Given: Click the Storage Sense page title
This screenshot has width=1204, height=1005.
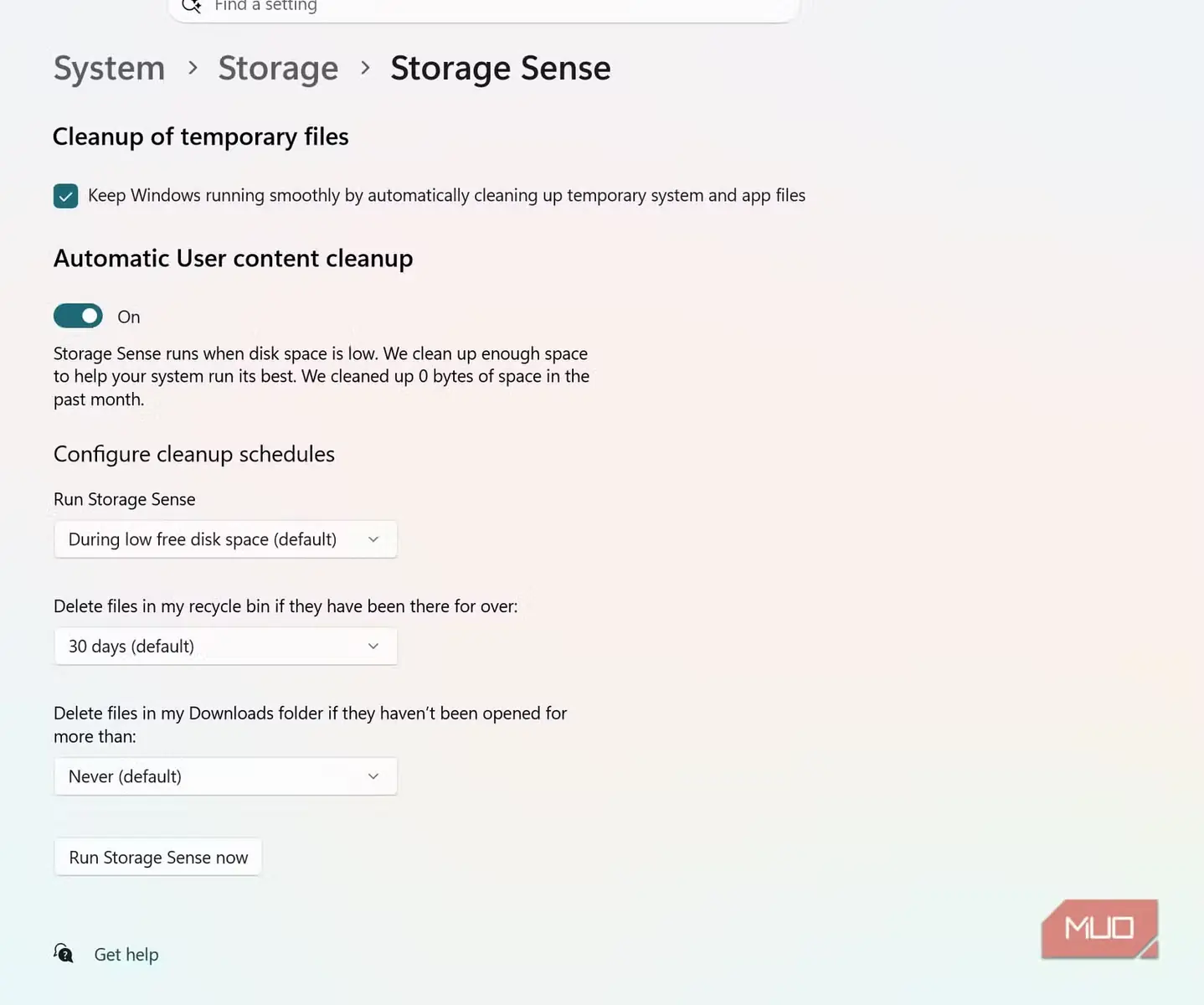Looking at the screenshot, I should (x=501, y=68).
